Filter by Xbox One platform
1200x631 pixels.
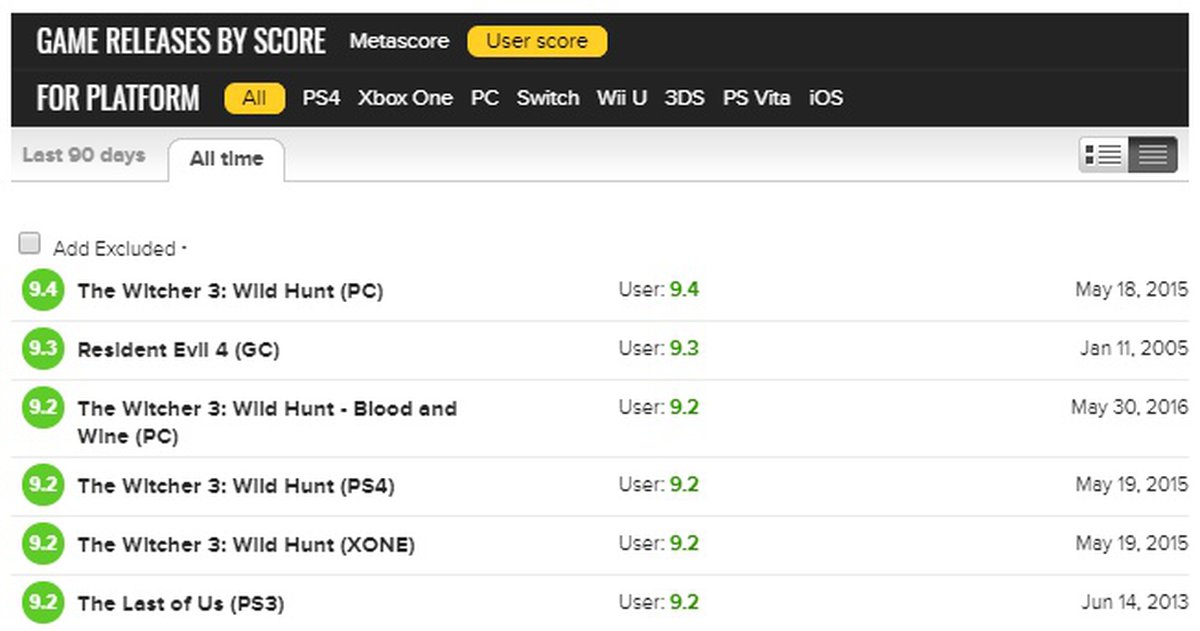pos(405,98)
